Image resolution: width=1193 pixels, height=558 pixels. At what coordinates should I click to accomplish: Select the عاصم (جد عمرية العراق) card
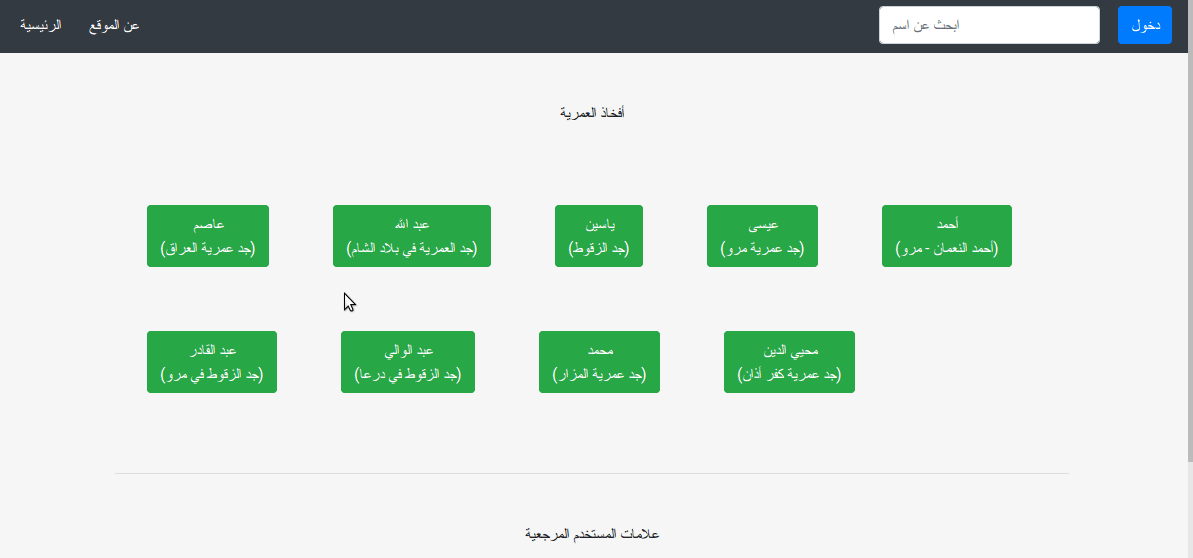pyautogui.click(x=208, y=236)
